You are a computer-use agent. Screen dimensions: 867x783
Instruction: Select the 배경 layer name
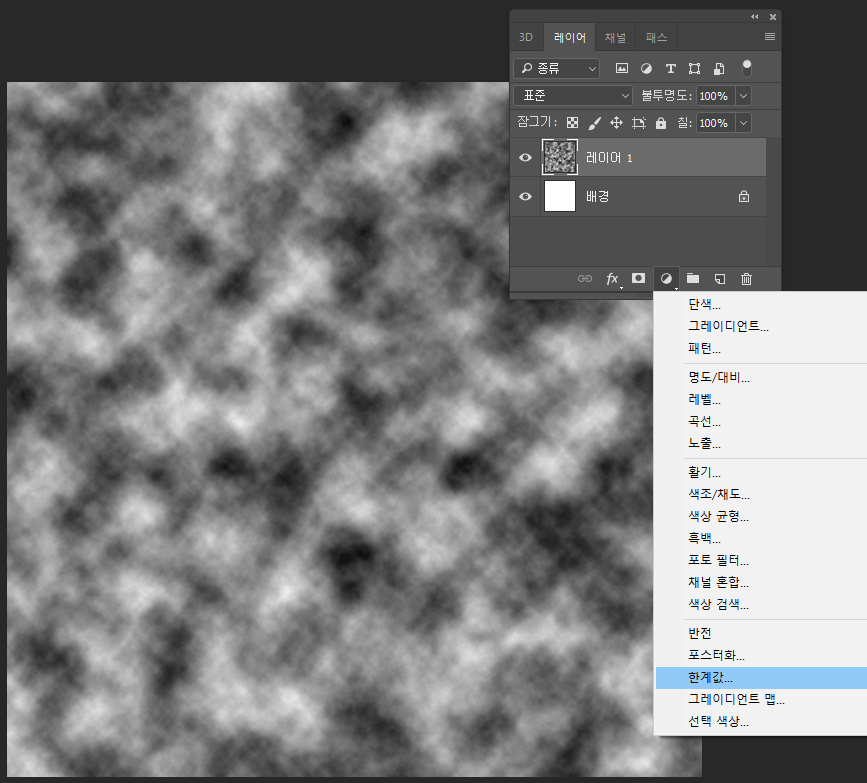(x=597, y=196)
